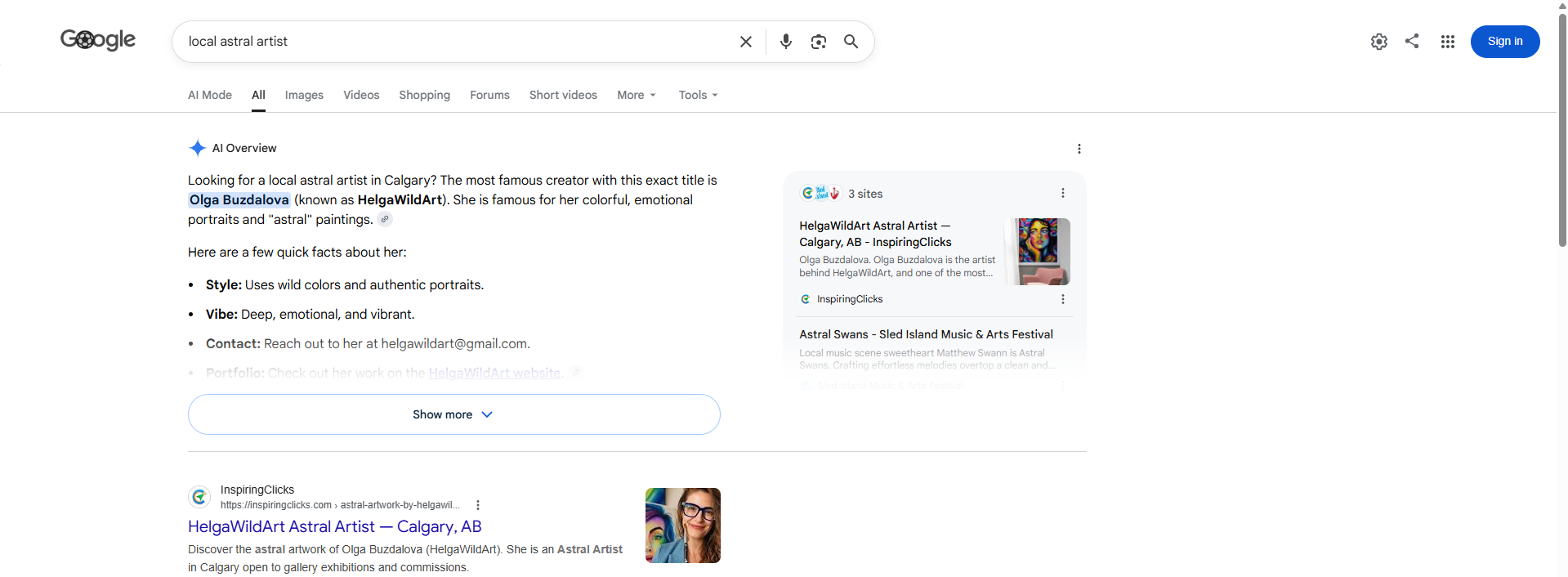
Task: Start voice search with microphone icon
Action: [x=786, y=42]
